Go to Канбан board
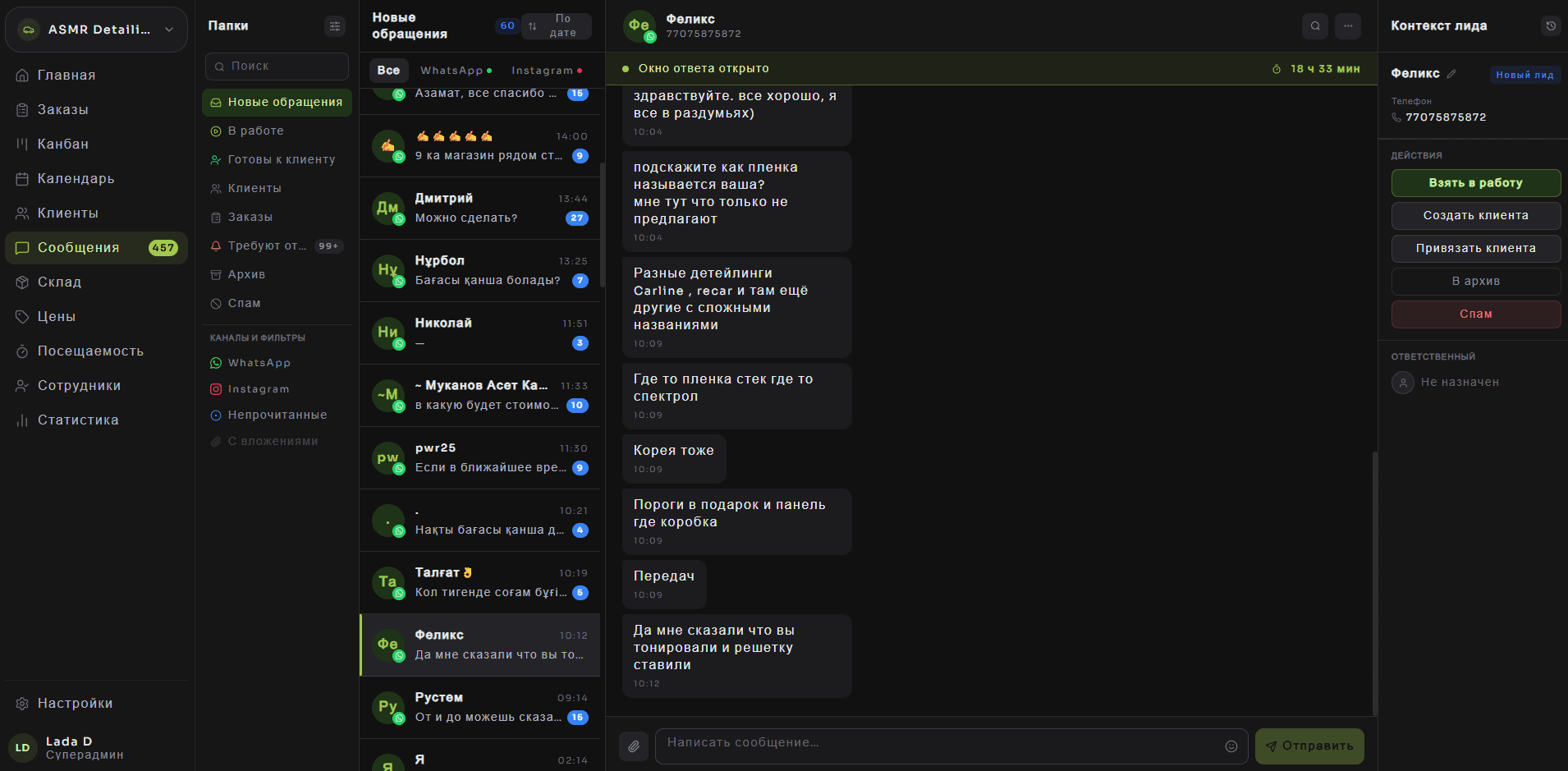This screenshot has width=1568, height=771. [x=97, y=144]
